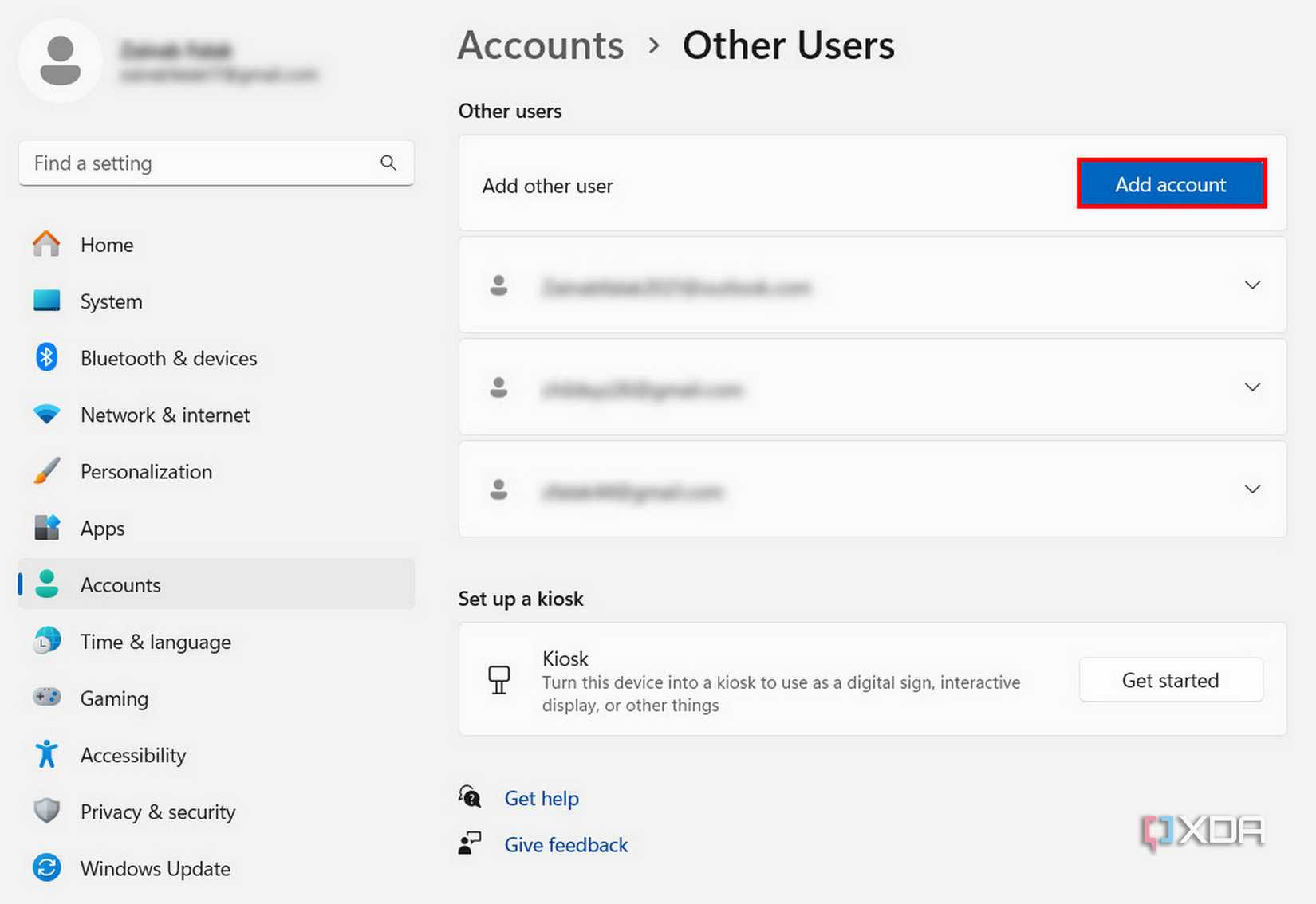Click the Bluetooth icon in sidebar

46,357
